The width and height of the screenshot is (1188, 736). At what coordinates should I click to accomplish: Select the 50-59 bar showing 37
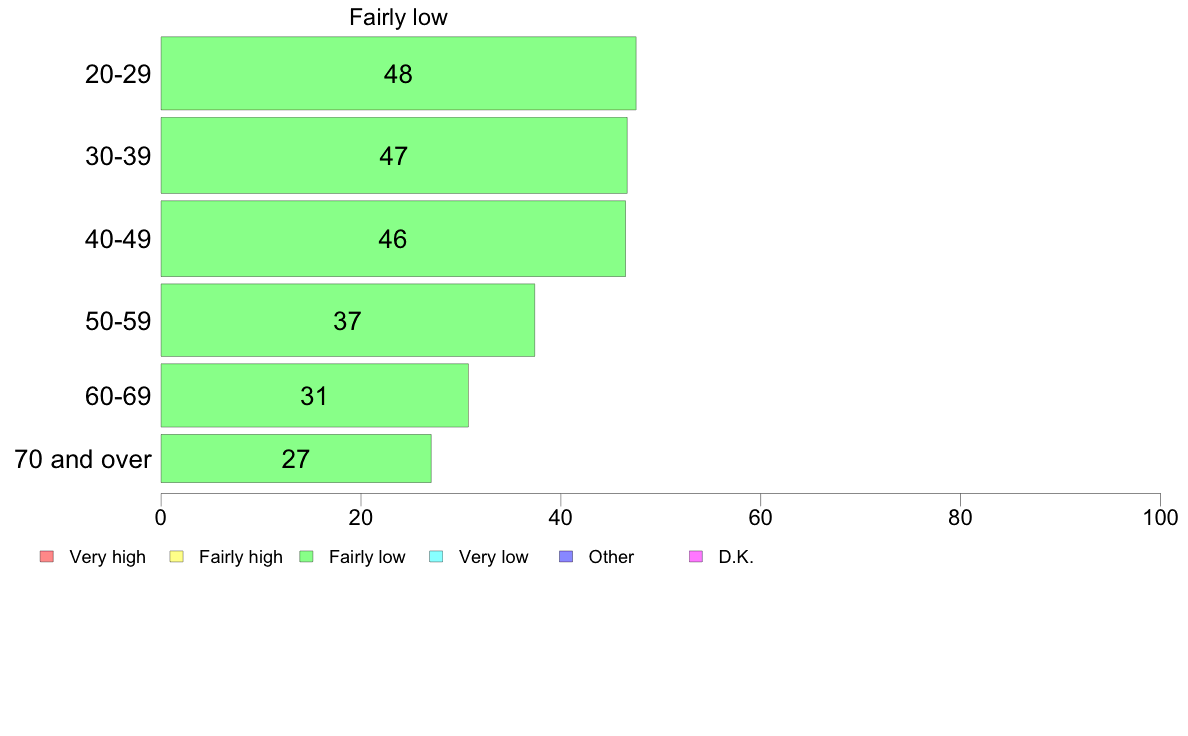click(348, 320)
